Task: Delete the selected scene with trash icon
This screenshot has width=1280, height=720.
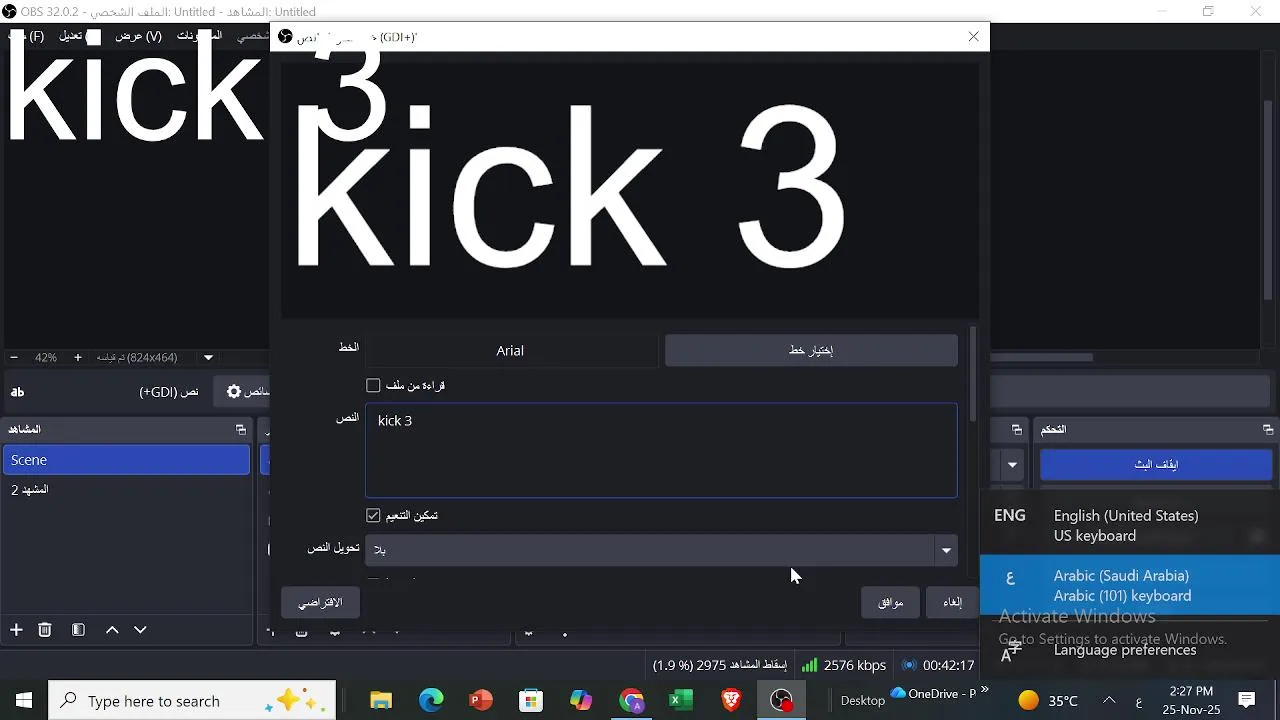Action: 45,630
